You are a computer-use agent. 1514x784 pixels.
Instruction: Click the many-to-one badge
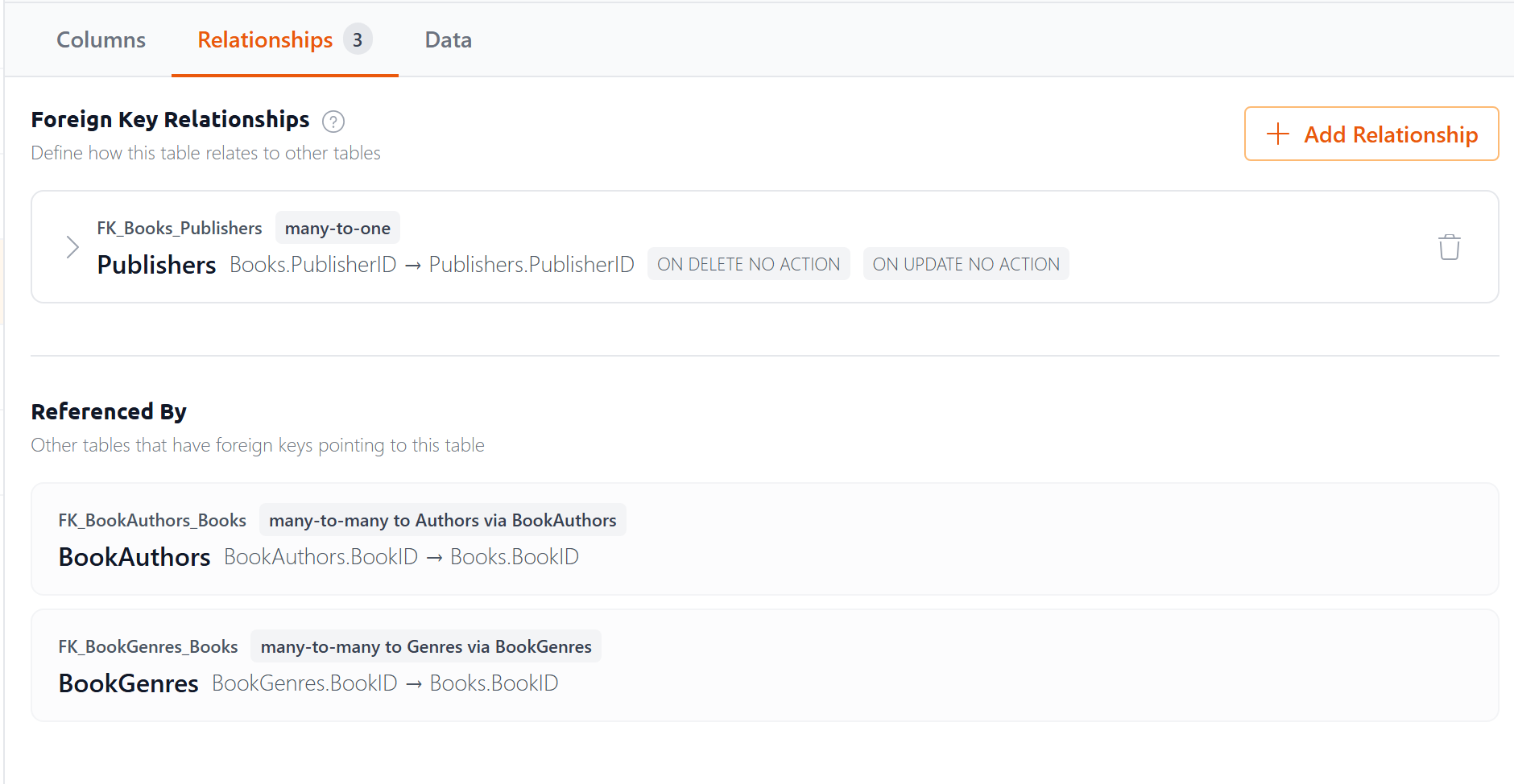pyautogui.click(x=337, y=228)
